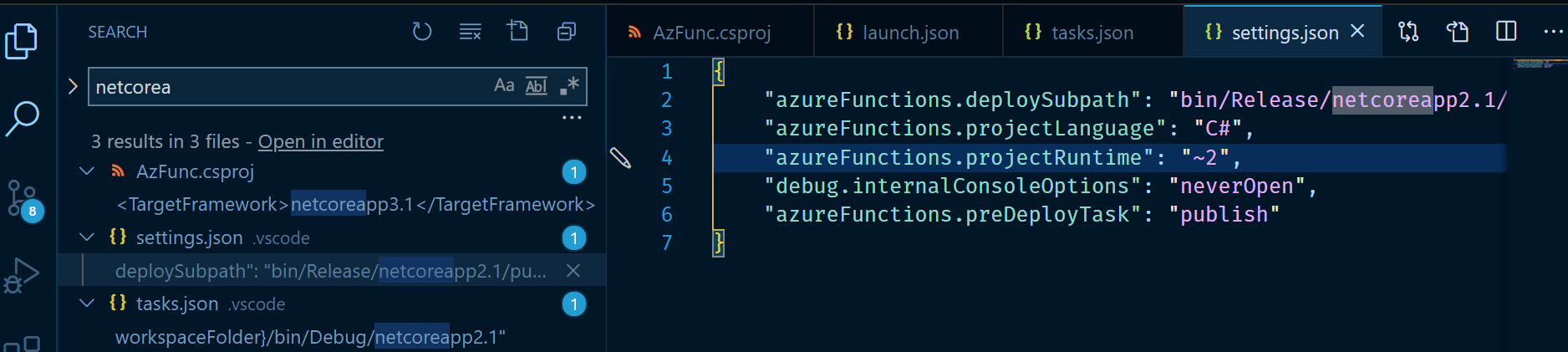Open the Source Control view with badge
1568x352 pixels.
coord(22,199)
